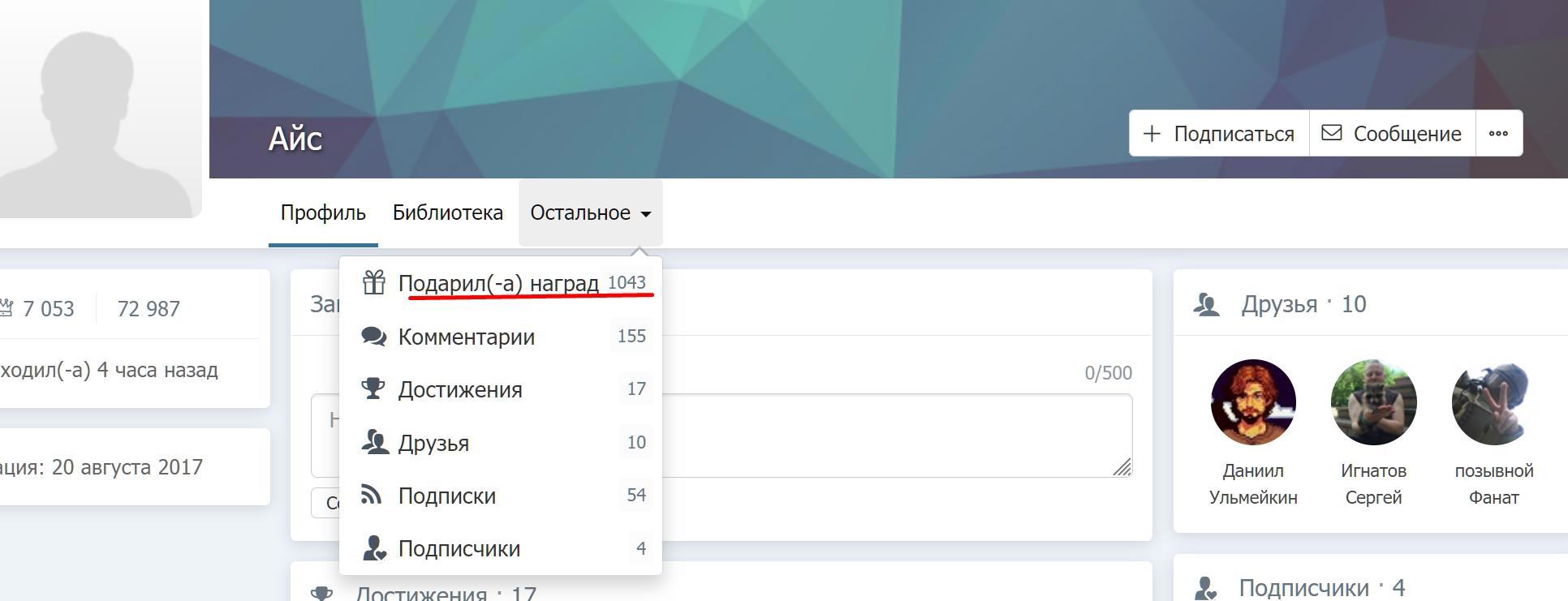Open the Профиль tab
This screenshot has width=1568, height=601.
(323, 212)
